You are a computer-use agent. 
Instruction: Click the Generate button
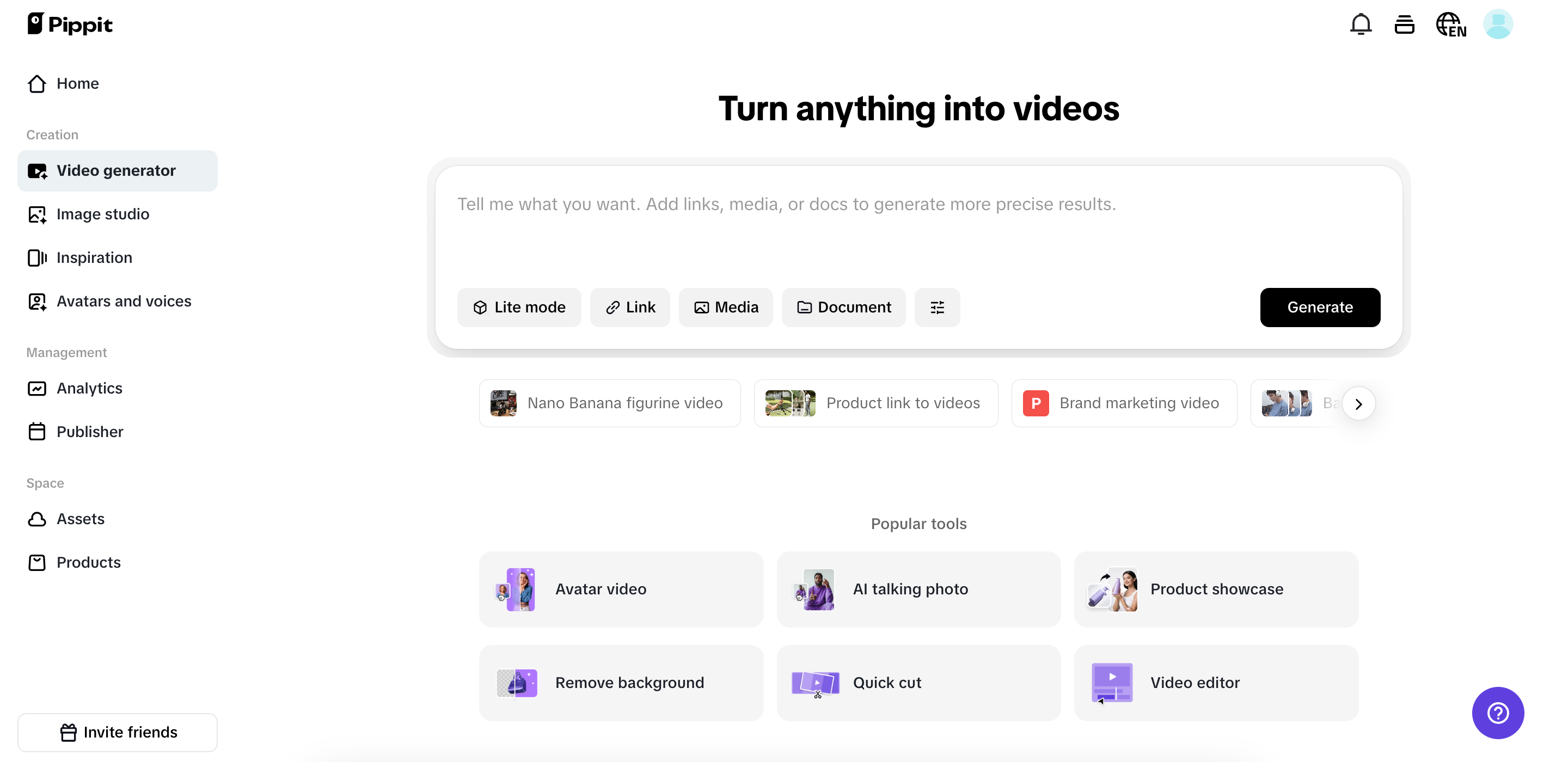pyautogui.click(x=1320, y=308)
